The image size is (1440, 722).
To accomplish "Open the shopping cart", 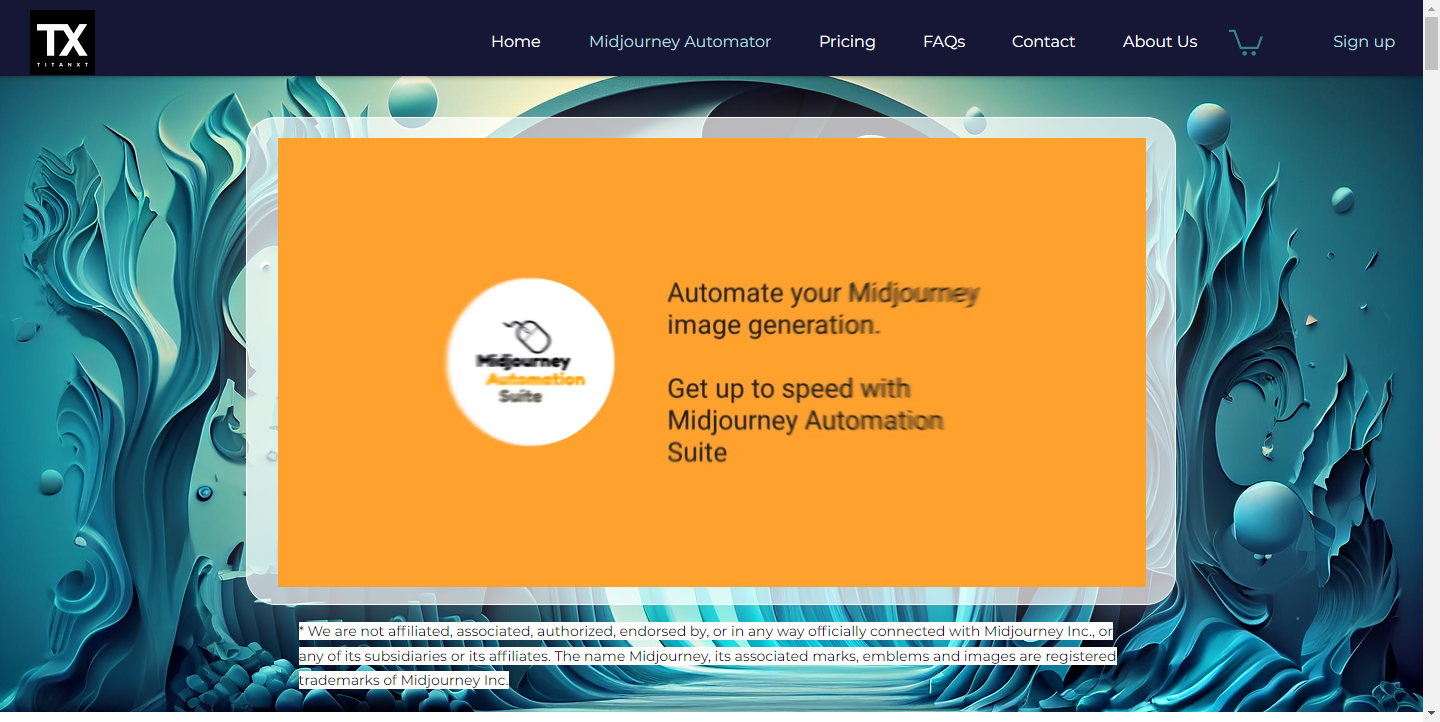I will 1245,42.
